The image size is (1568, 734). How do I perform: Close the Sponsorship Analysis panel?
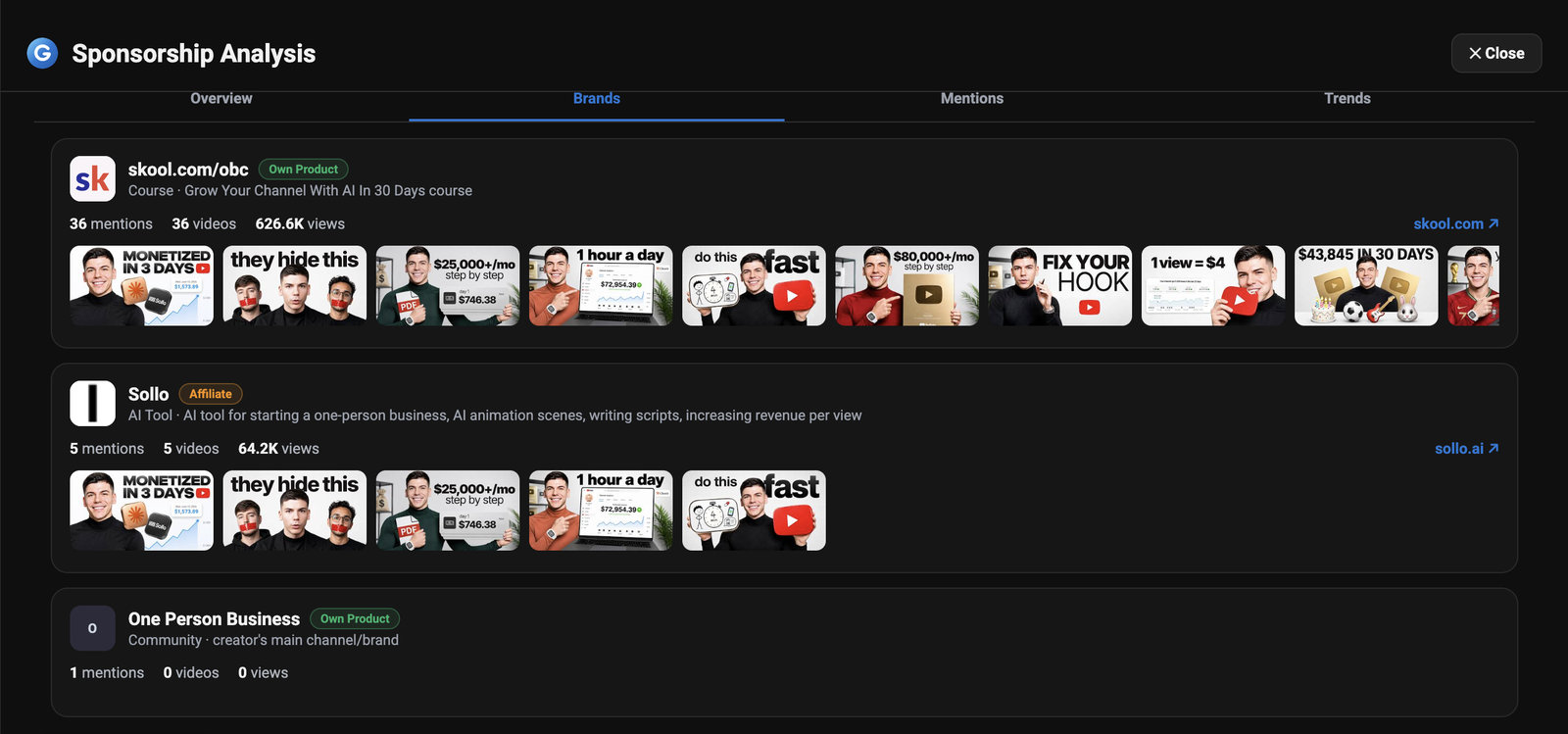[x=1496, y=53]
